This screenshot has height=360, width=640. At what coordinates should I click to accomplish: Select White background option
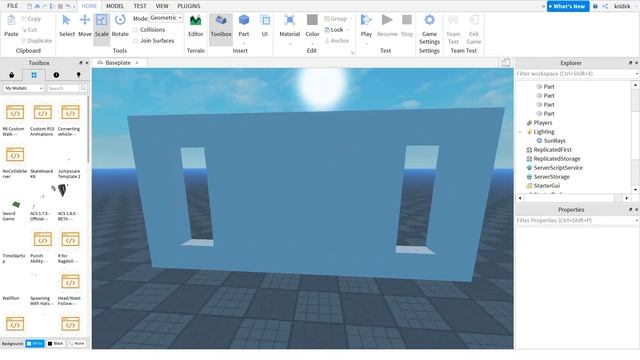coord(35,344)
